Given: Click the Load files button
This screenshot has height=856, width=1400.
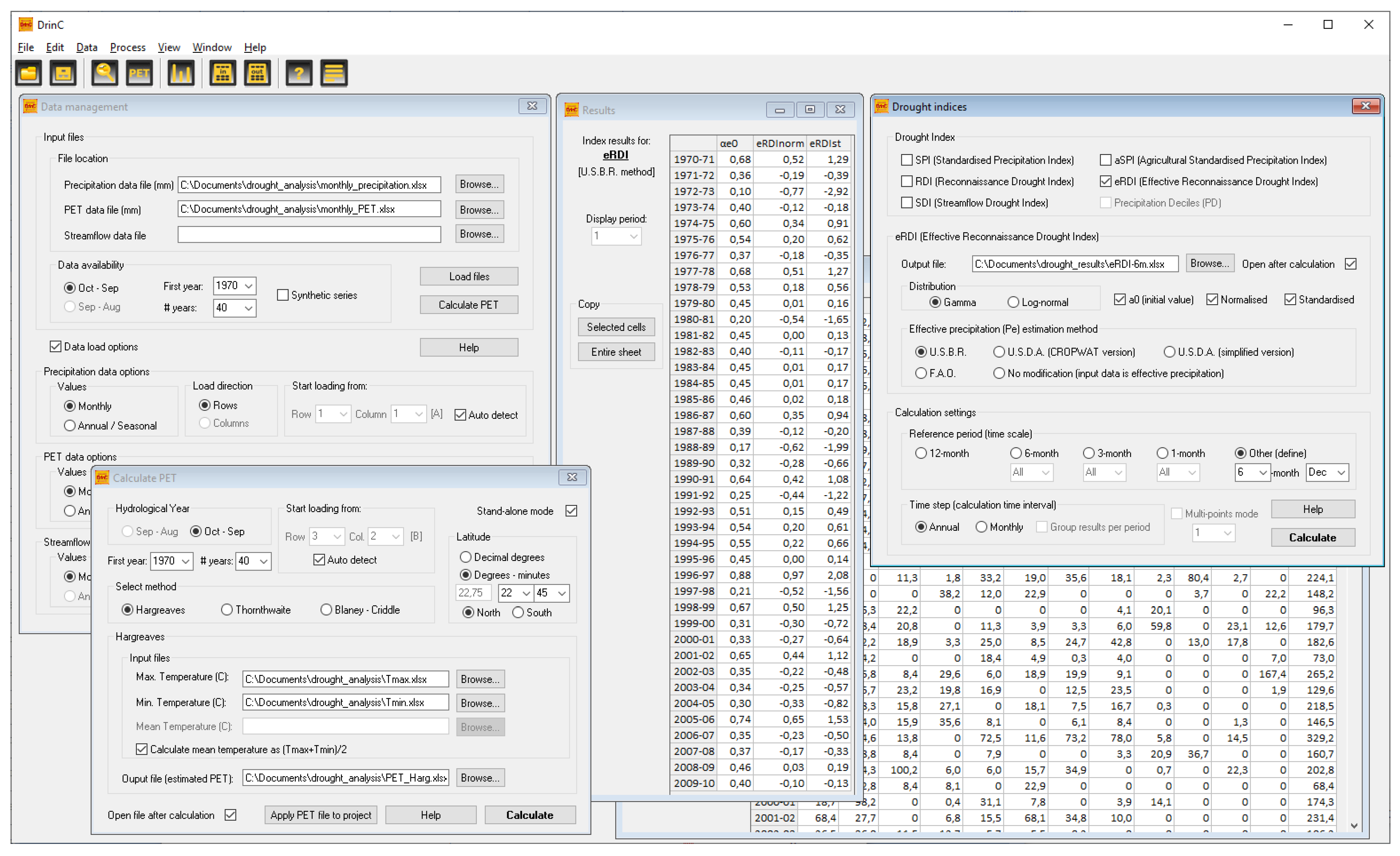Looking at the screenshot, I should click(x=469, y=277).
